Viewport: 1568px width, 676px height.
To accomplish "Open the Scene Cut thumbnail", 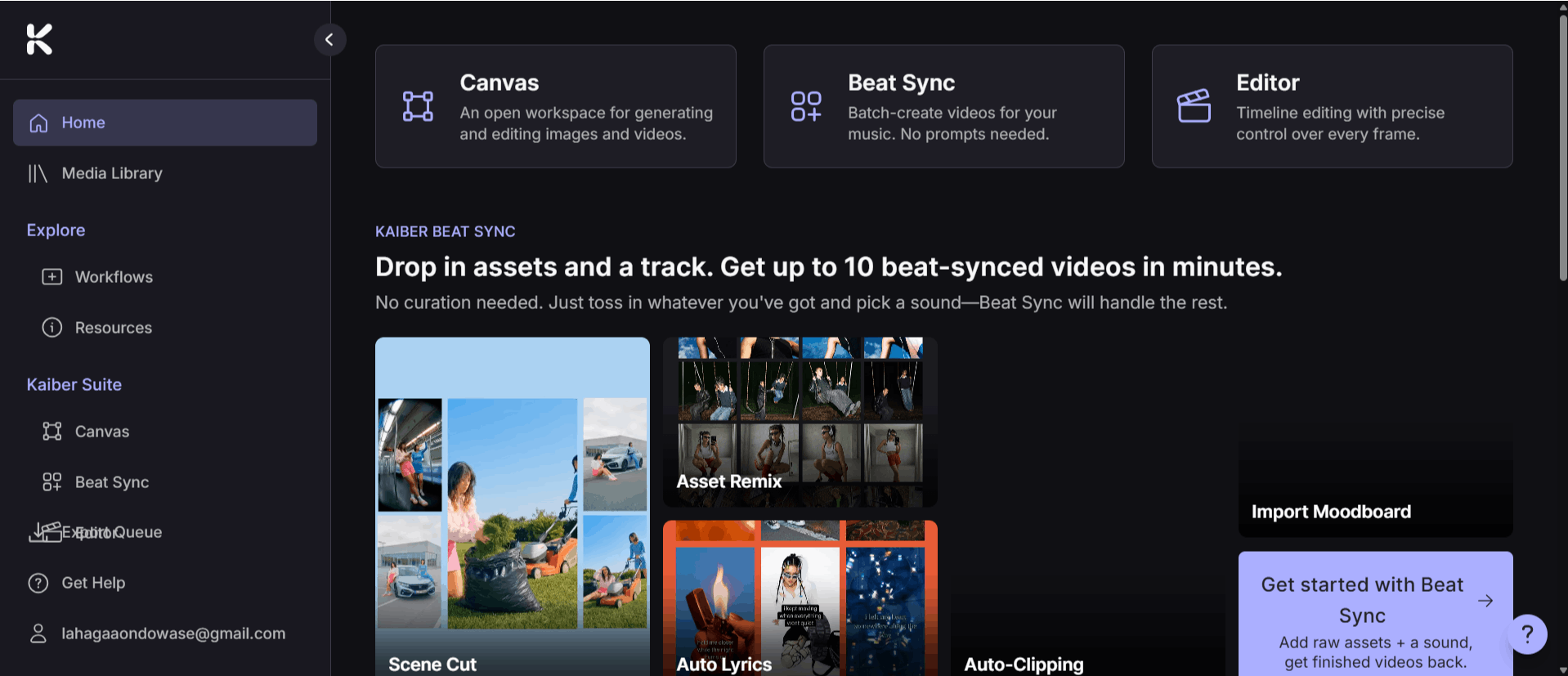I will tap(513, 507).
